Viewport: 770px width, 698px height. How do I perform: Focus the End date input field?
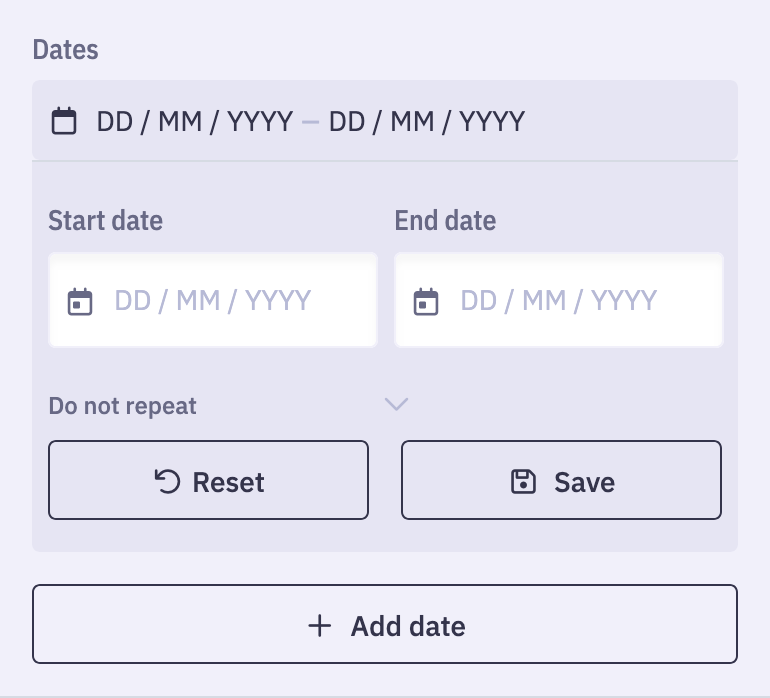pos(559,300)
